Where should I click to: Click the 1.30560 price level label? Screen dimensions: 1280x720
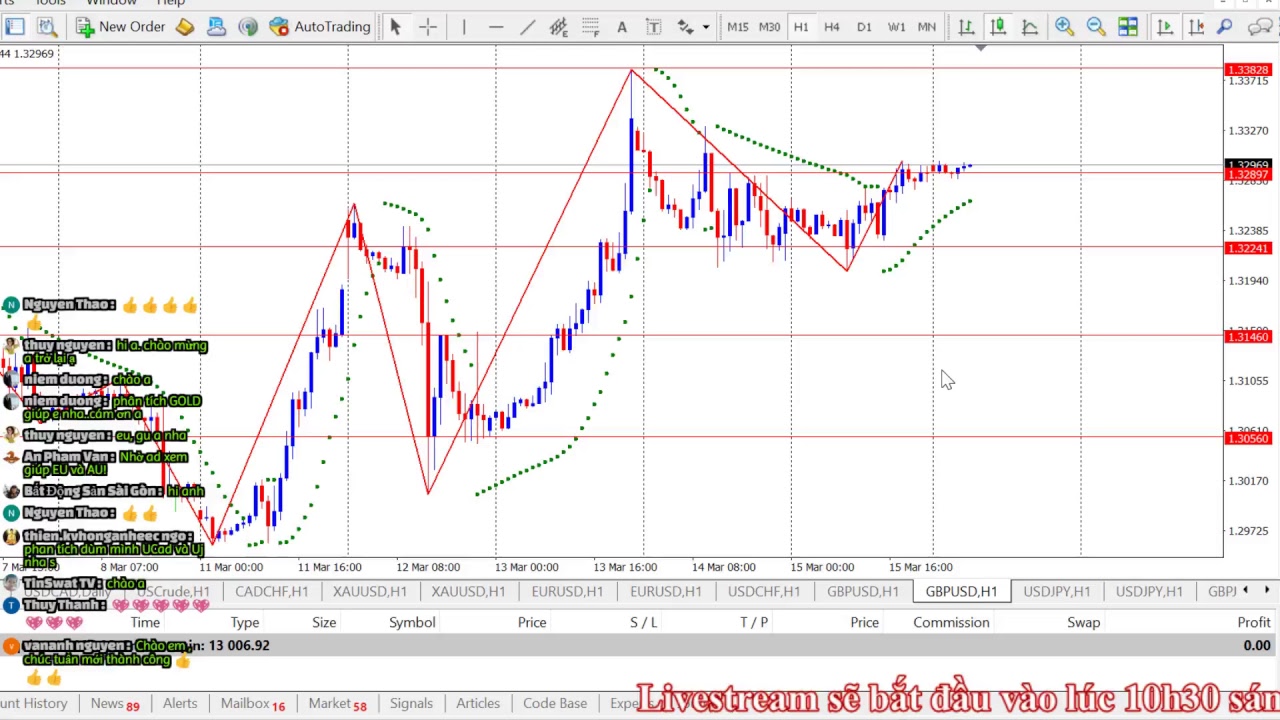(x=1247, y=439)
